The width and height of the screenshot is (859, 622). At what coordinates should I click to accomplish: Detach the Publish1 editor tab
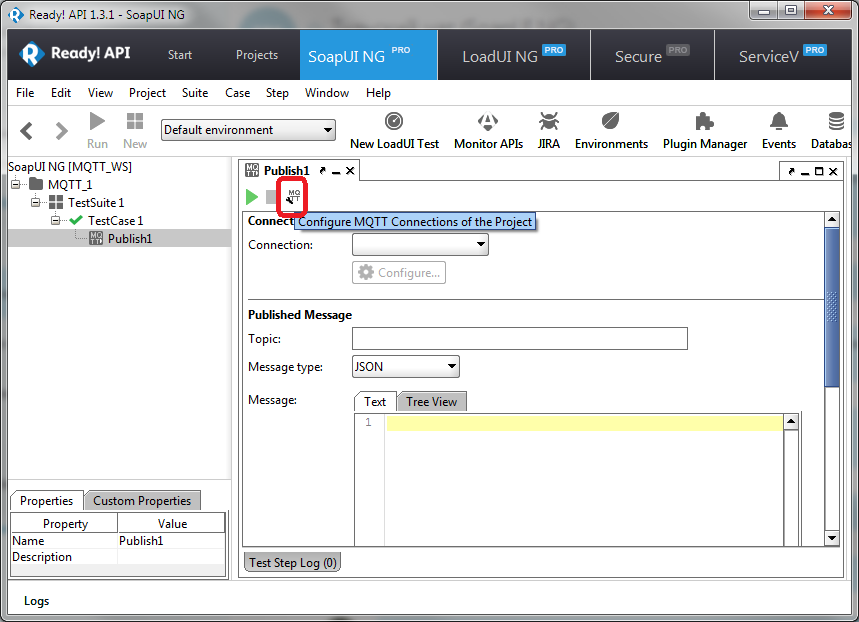[x=323, y=171]
